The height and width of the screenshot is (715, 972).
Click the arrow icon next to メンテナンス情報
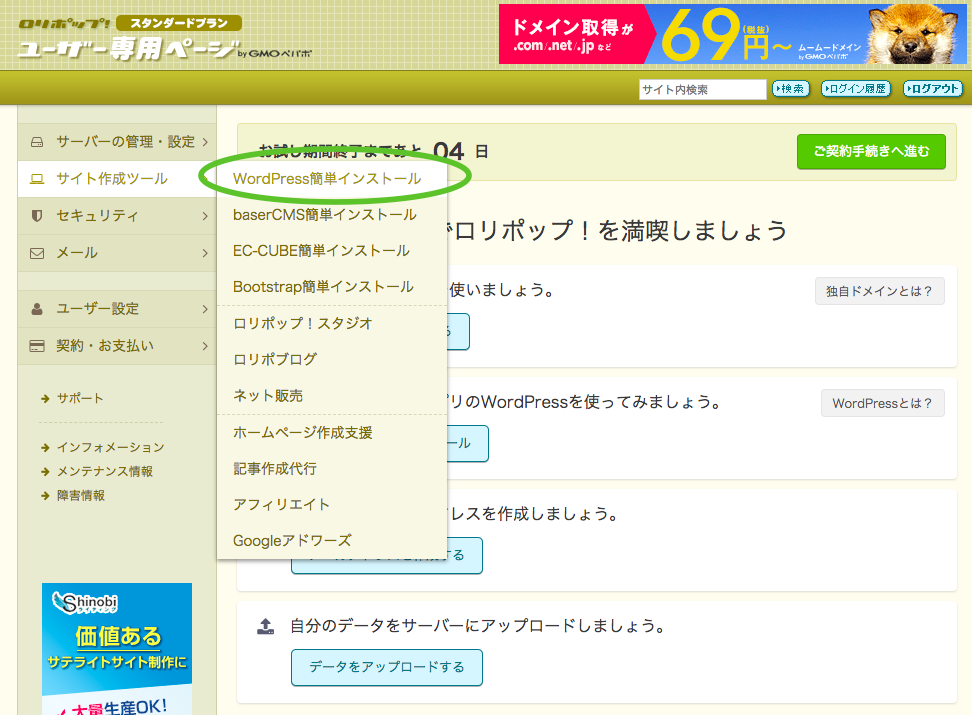(45, 472)
